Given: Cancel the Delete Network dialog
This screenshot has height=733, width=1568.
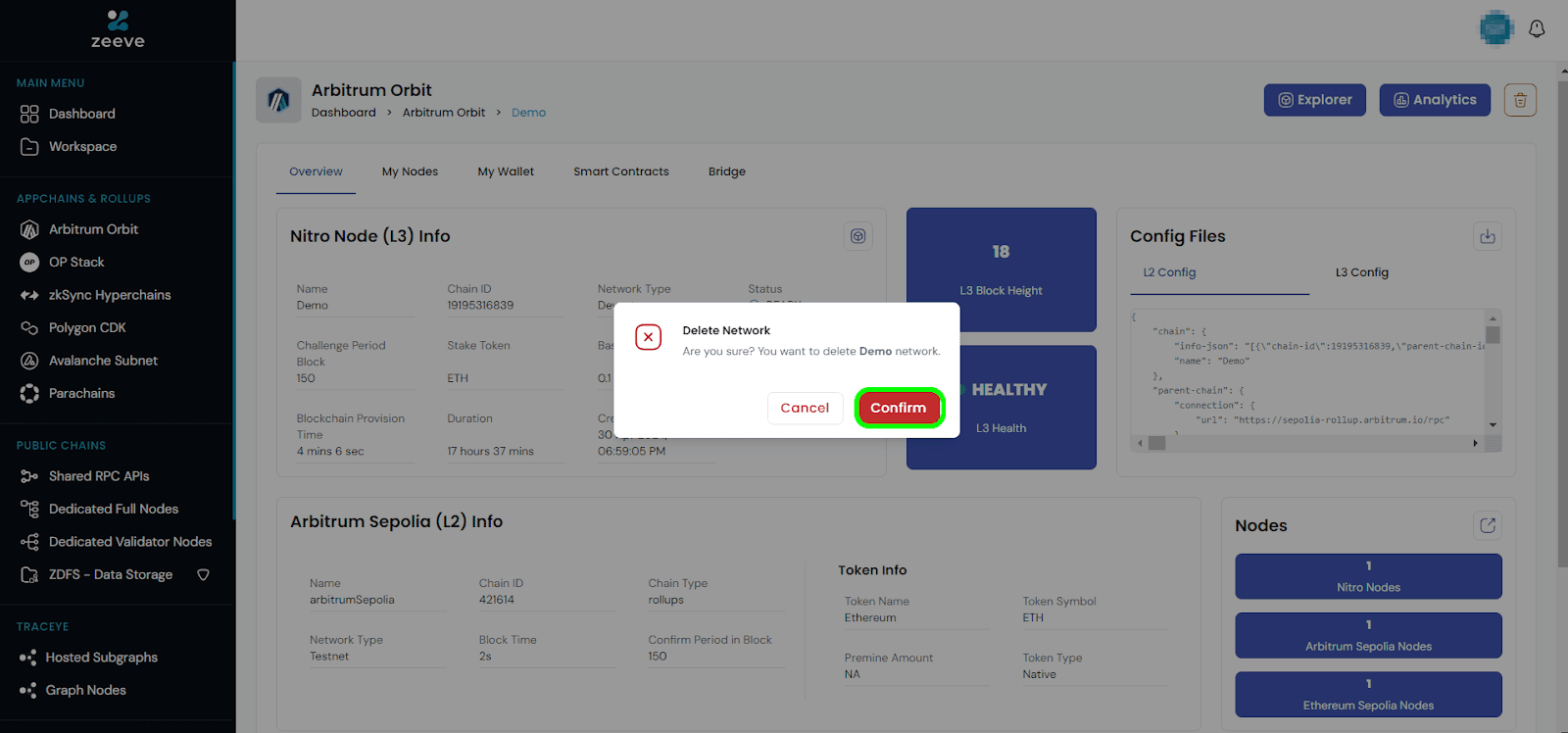Looking at the screenshot, I should [805, 408].
